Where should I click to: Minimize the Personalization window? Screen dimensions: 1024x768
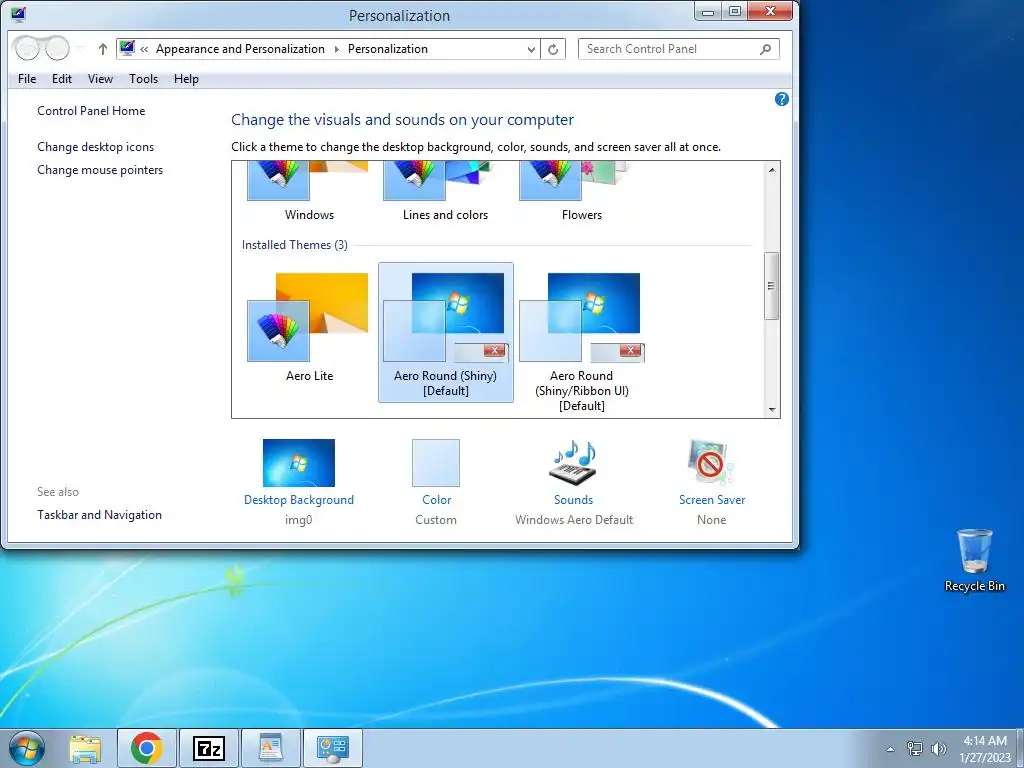[x=707, y=11]
